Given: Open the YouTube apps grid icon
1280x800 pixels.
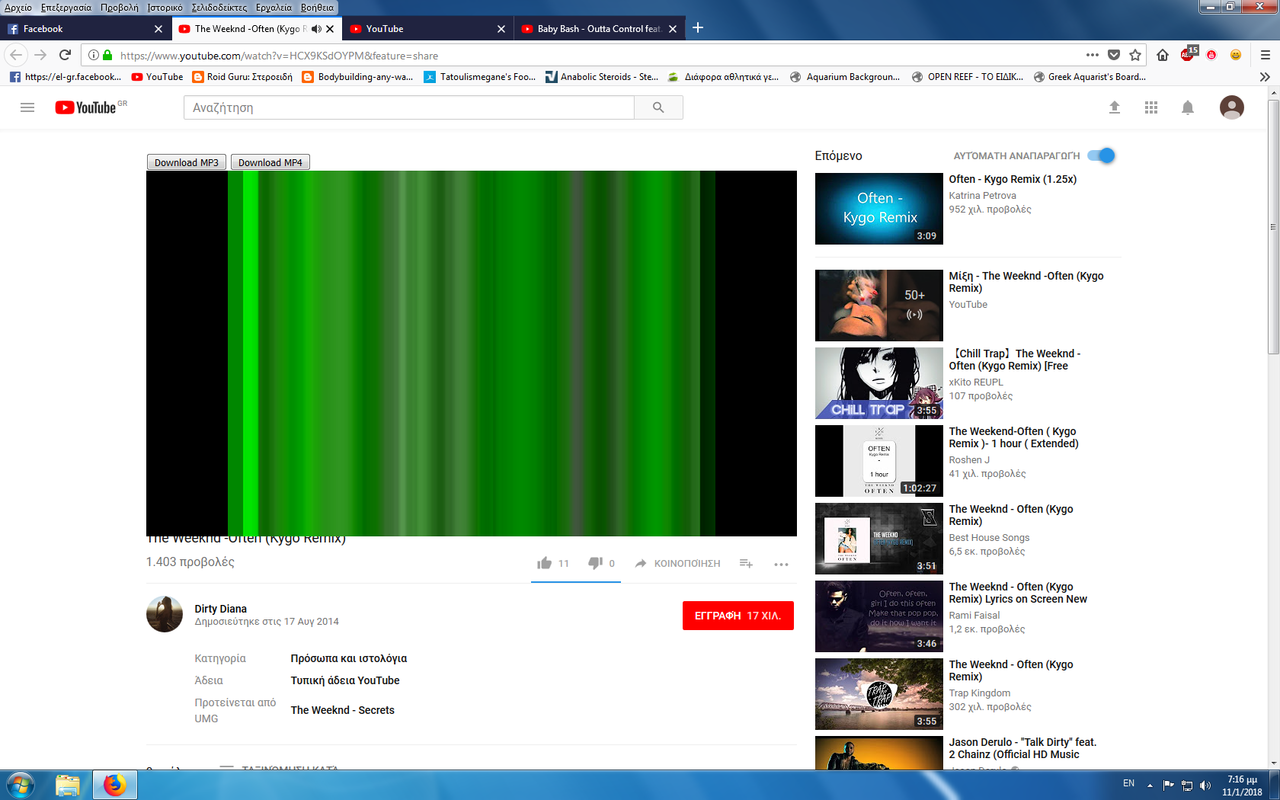Looking at the screenshot, I should click(1151, 107).
